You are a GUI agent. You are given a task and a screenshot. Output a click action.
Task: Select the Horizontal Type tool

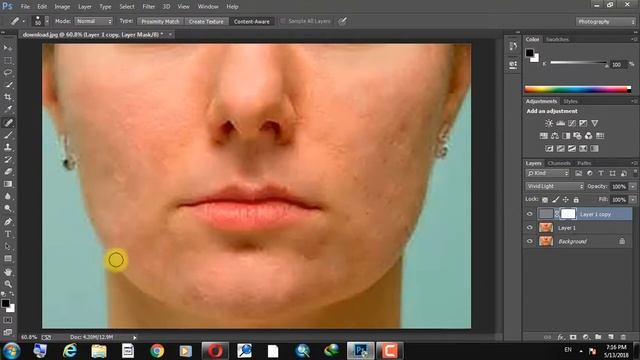(x=8, y=234)
